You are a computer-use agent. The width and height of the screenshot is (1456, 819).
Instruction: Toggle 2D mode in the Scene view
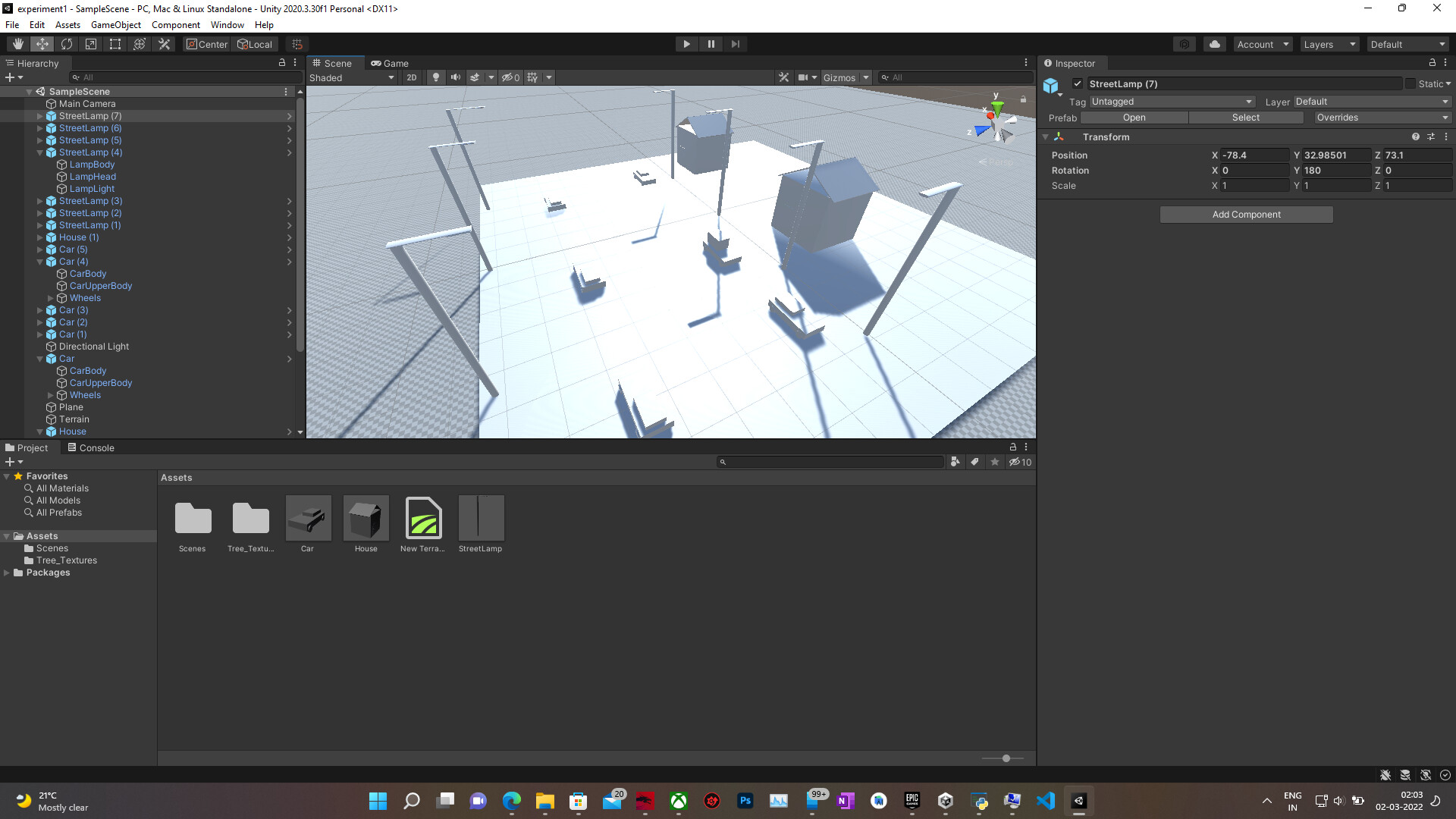tap(411, 77)
